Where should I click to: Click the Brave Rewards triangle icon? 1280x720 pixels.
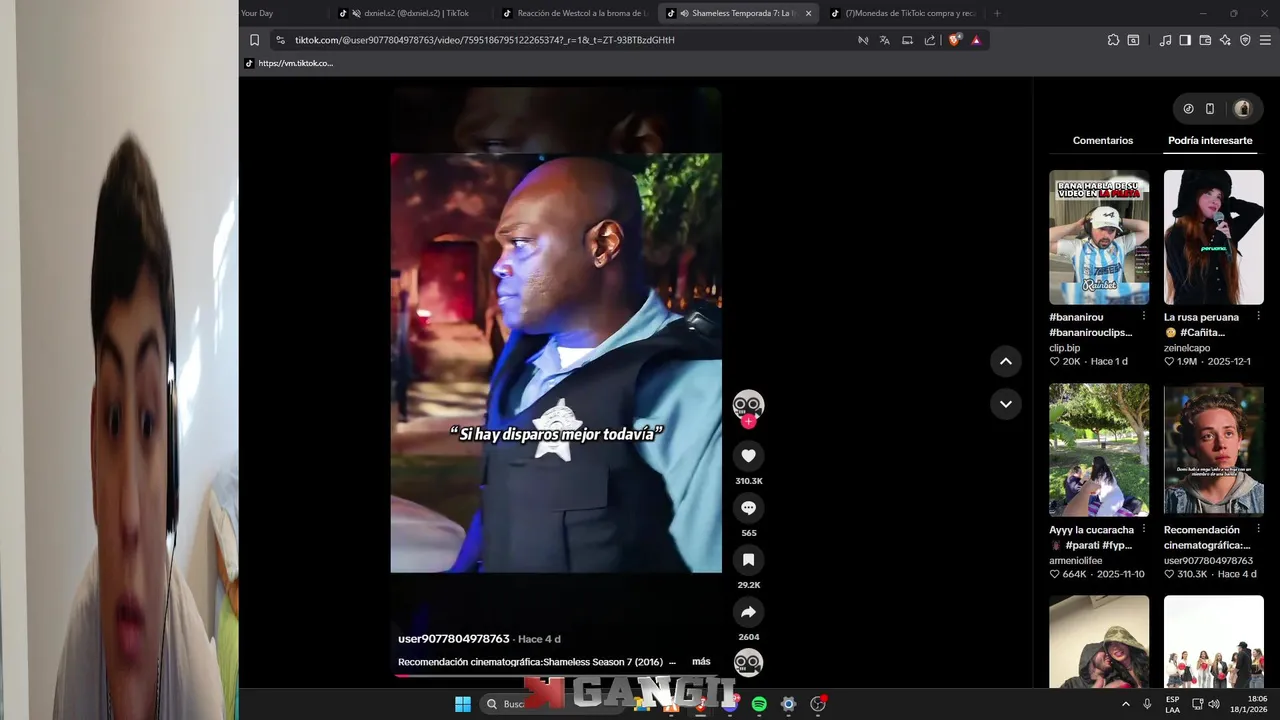click(976, 40)
